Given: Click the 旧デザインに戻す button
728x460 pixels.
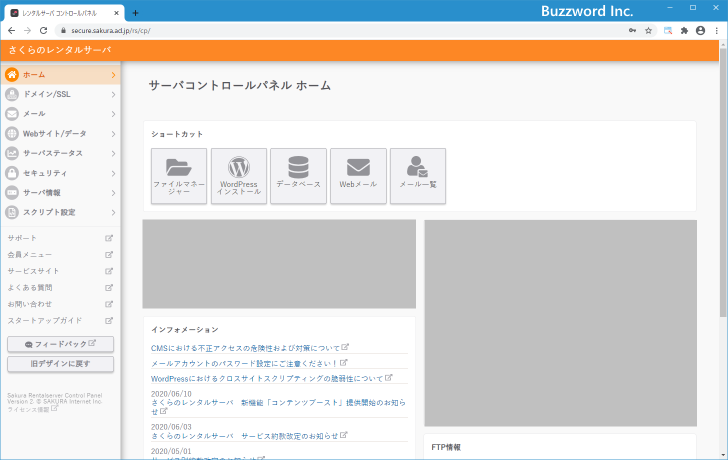Looking at the screenshot, I should [60, 364].
